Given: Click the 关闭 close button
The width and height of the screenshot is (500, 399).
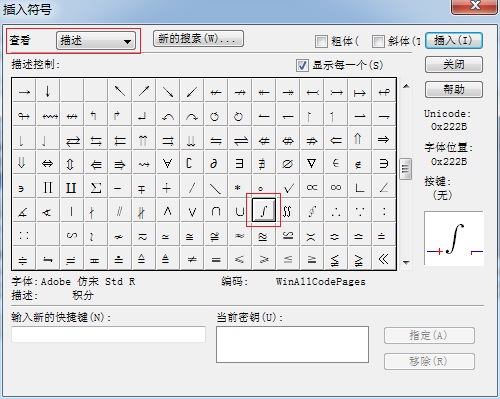Looking at the screenshot, I should tap(454, 64).
